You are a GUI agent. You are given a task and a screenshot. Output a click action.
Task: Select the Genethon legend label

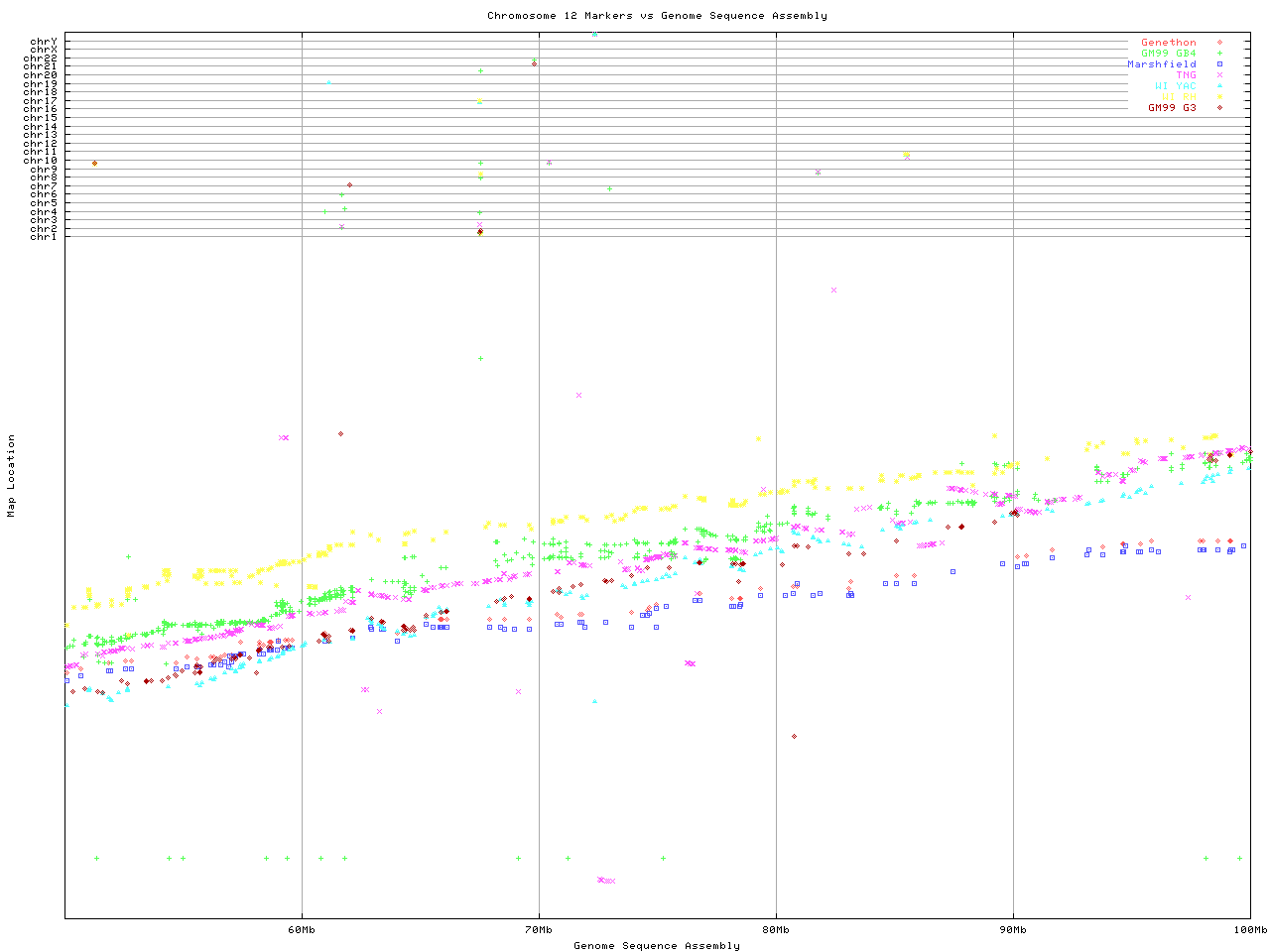click(1168, 43)
